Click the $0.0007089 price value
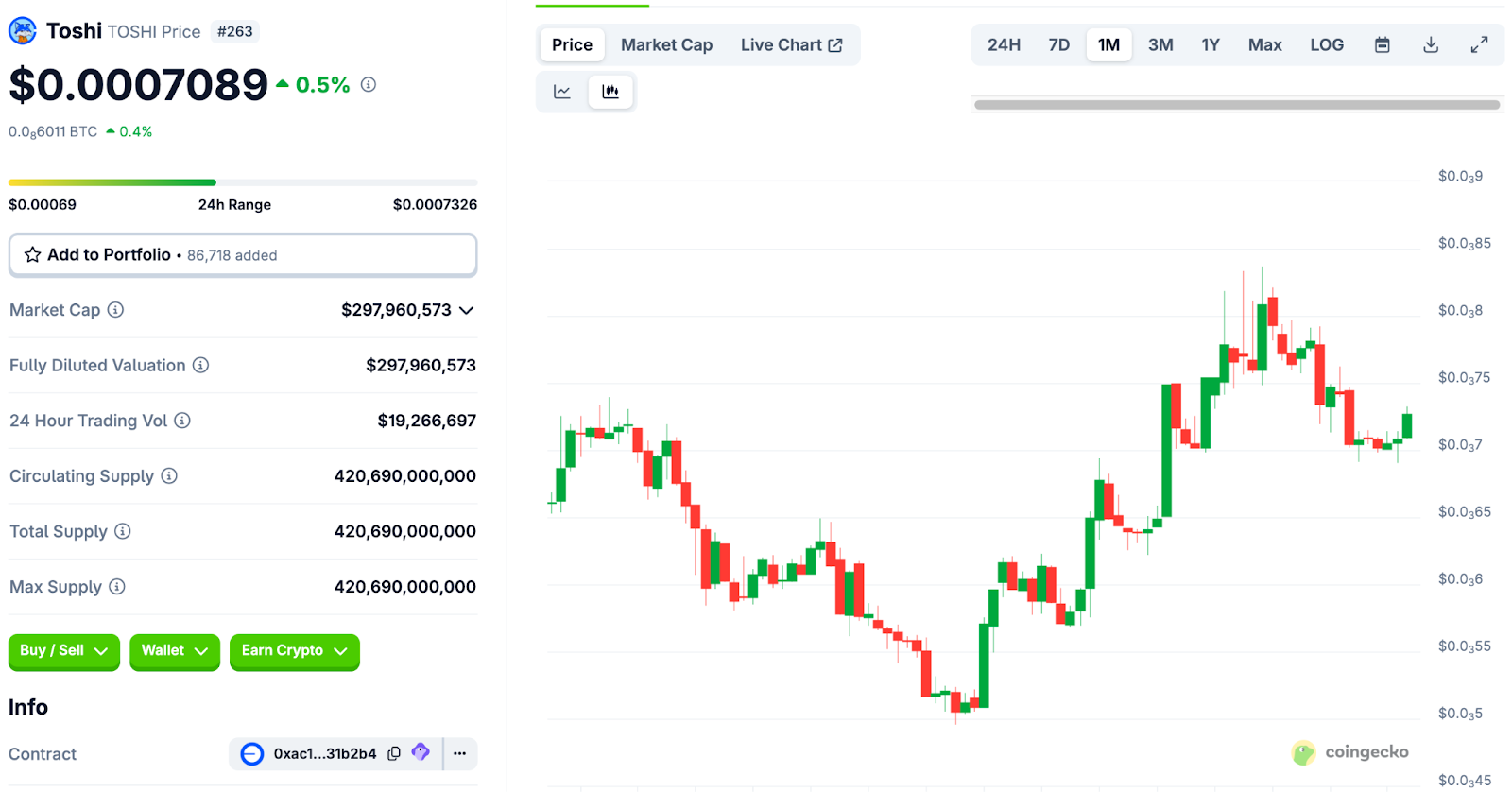The image size is (1512, 792). (x=139, y=85)
